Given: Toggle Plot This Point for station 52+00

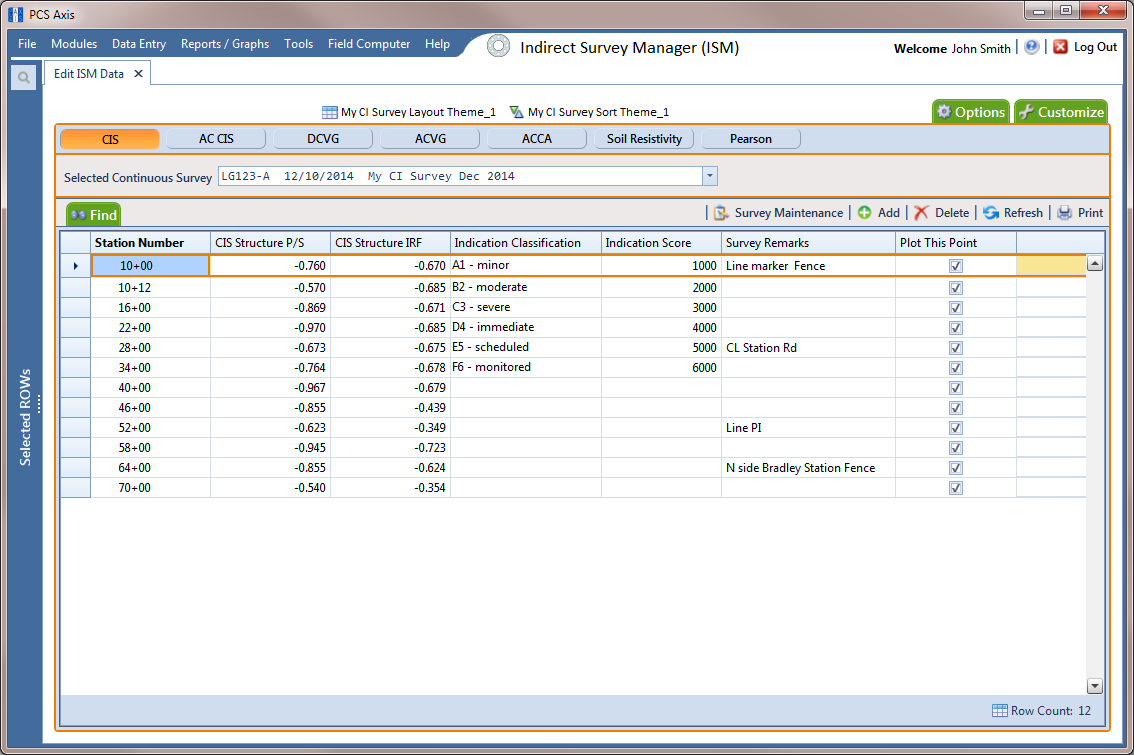Looking at the screenshot, I should pos(955,428).
